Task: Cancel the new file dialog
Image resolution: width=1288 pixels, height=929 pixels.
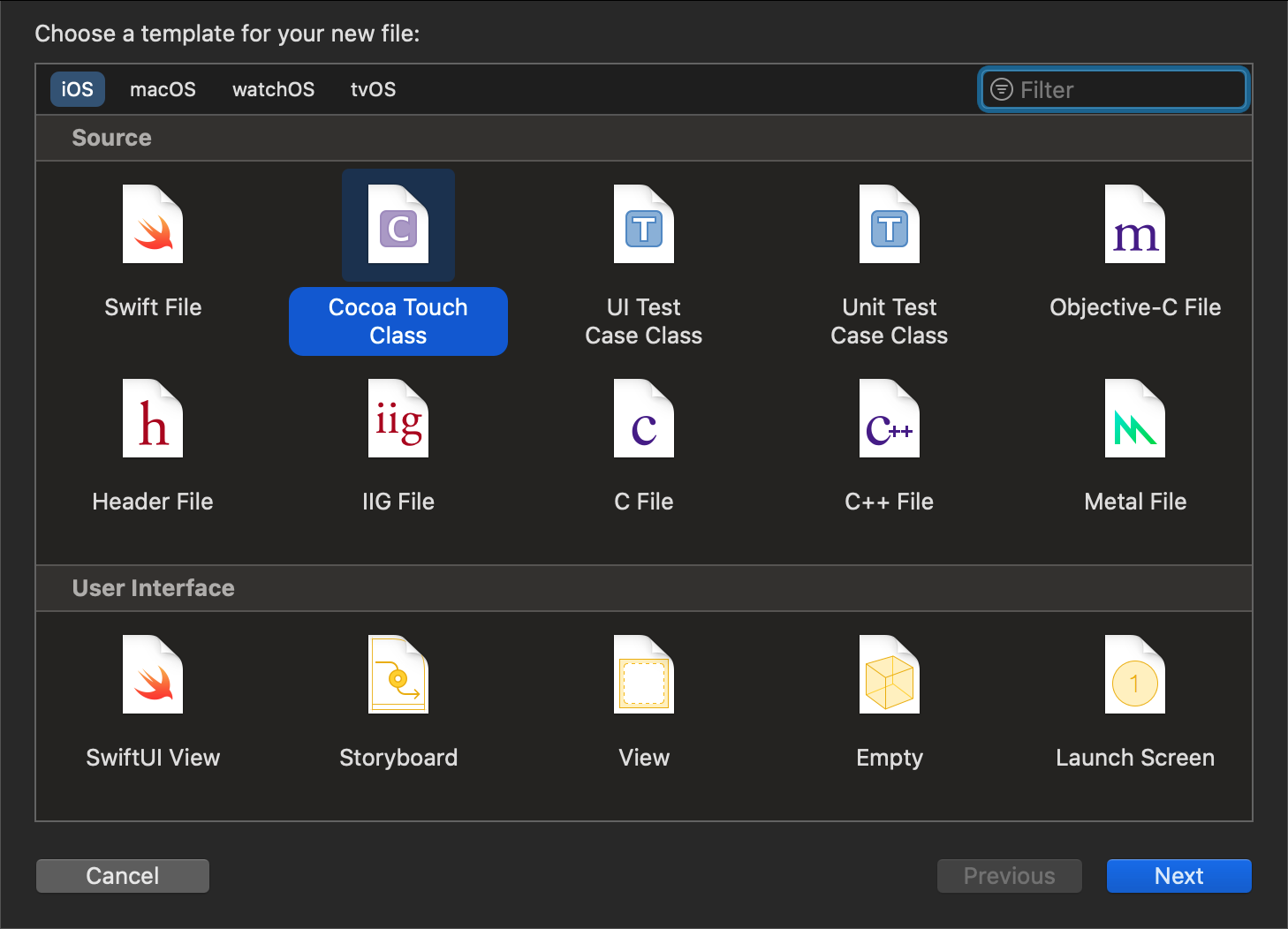Action: click(122, 875)
